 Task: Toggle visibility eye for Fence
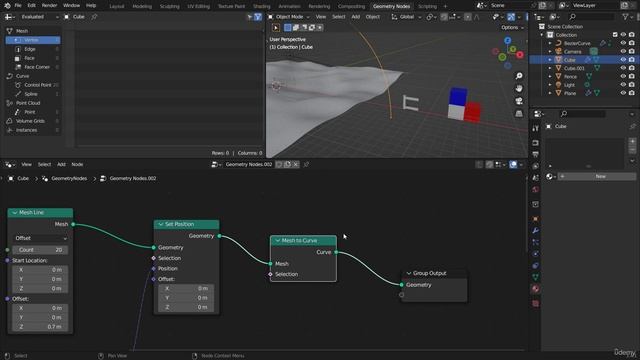tap(623, 76)
